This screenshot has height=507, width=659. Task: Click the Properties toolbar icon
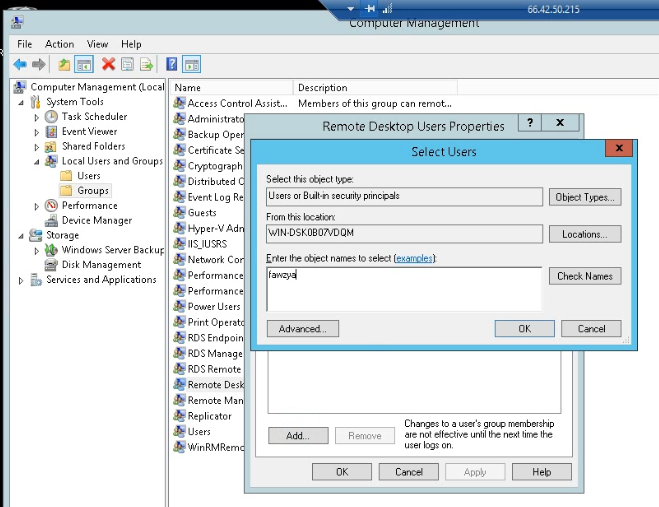click(127, 64)
